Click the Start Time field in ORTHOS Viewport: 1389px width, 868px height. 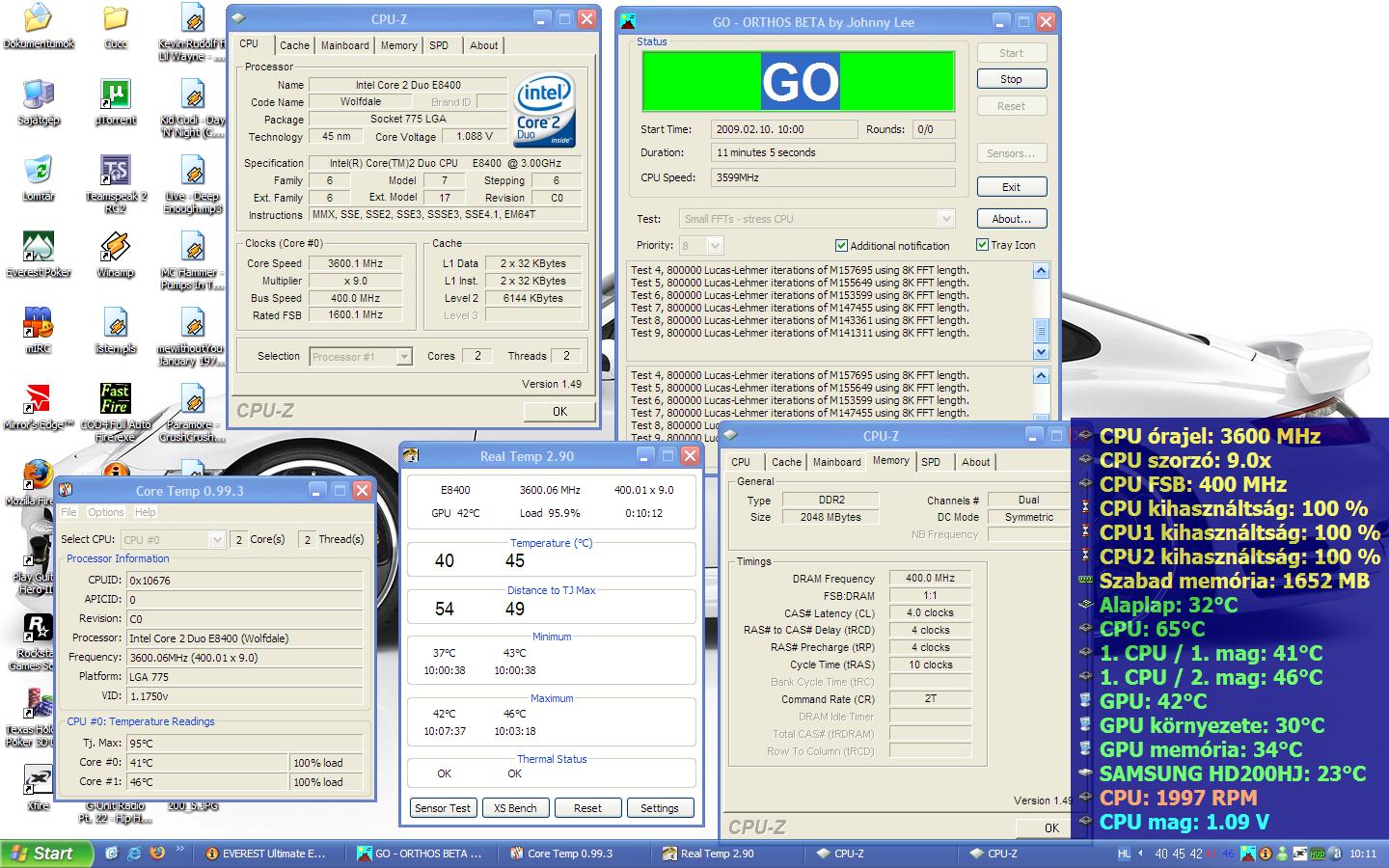[784, 129]
